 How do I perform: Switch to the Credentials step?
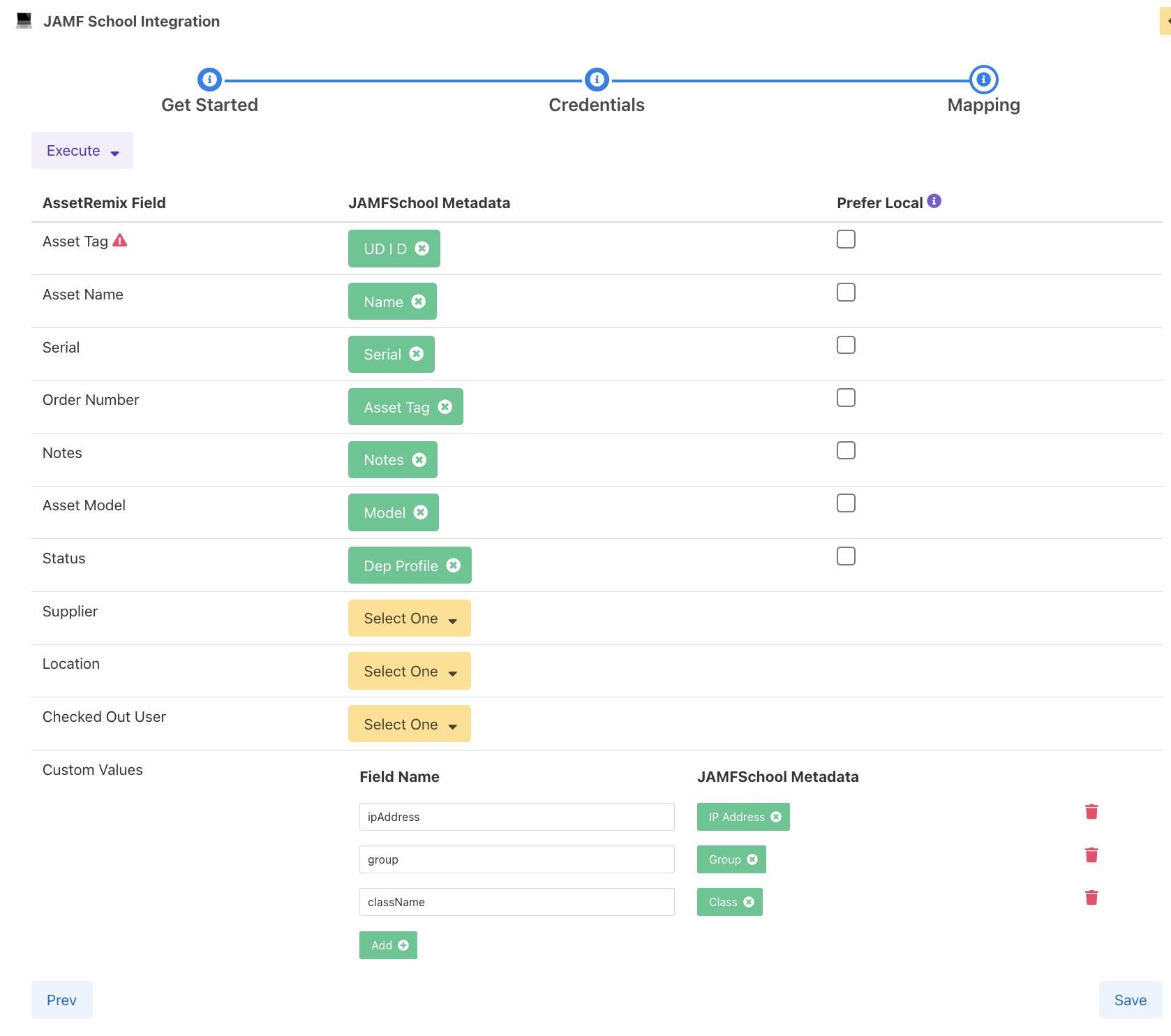[597, 80]
